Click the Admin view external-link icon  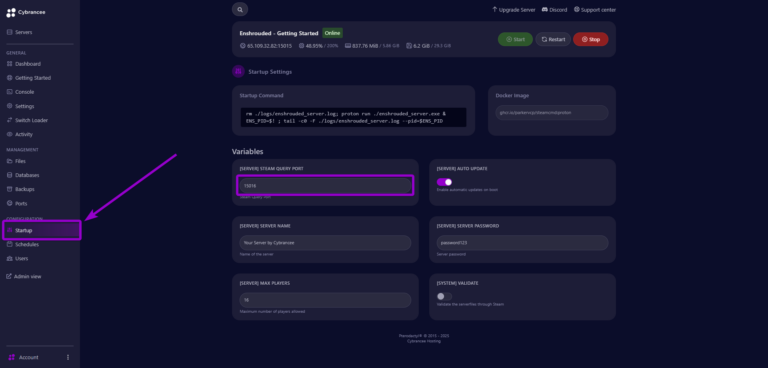[9, 276]
